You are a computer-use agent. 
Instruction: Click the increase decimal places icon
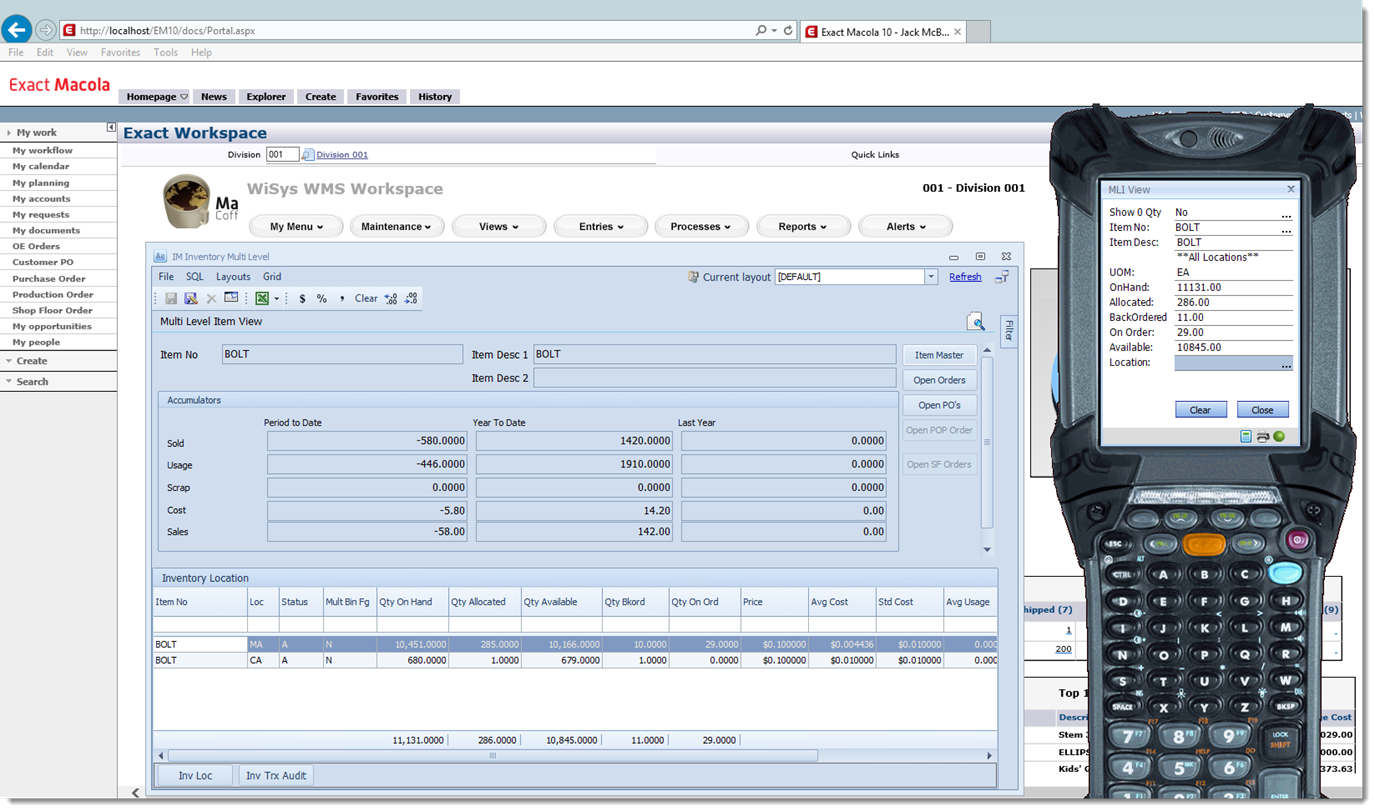390,298
